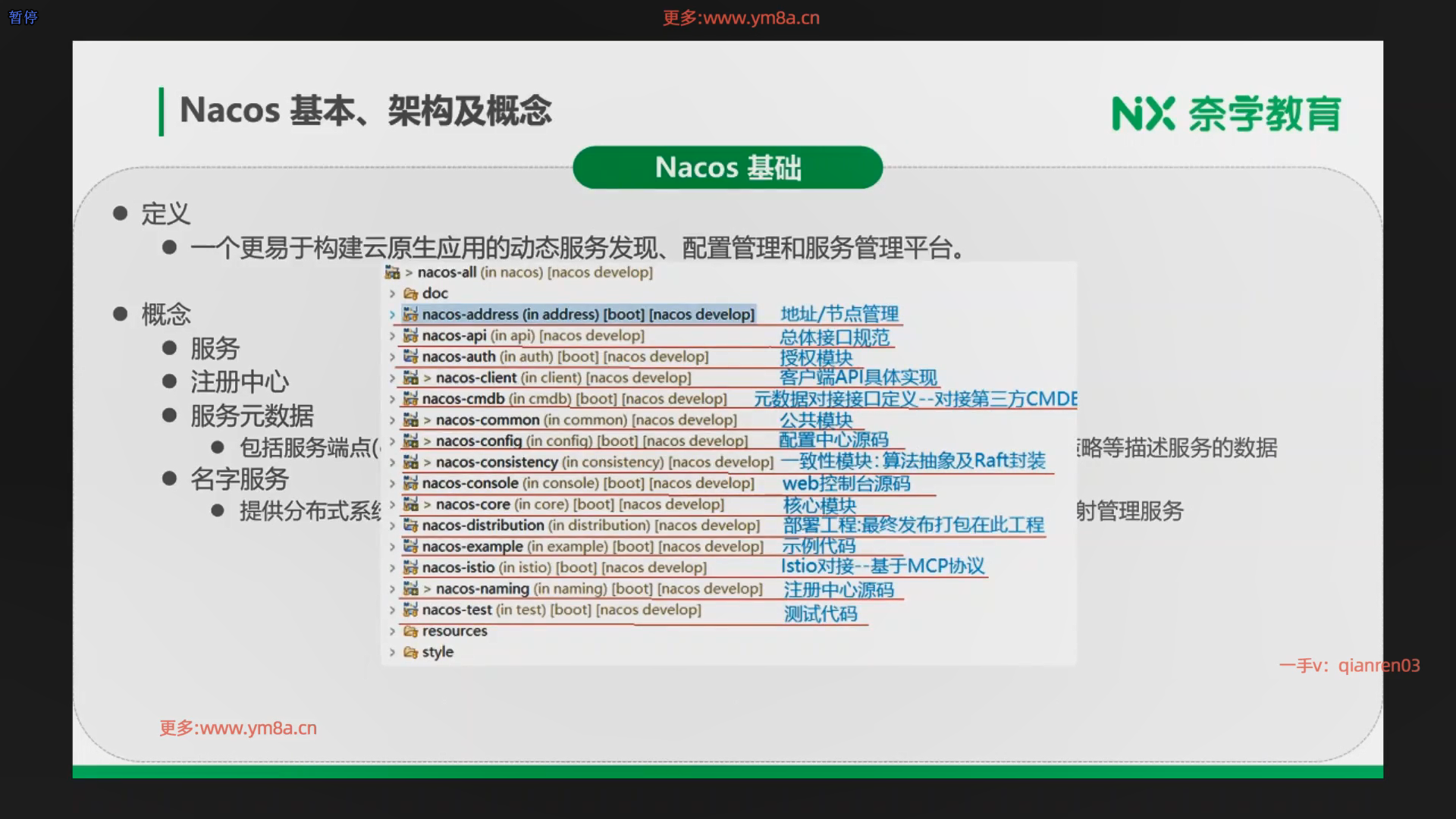Click the nacos-address project icon
Screen dimensions: 1456x819
pyautogui.click(x=410, y=314)
